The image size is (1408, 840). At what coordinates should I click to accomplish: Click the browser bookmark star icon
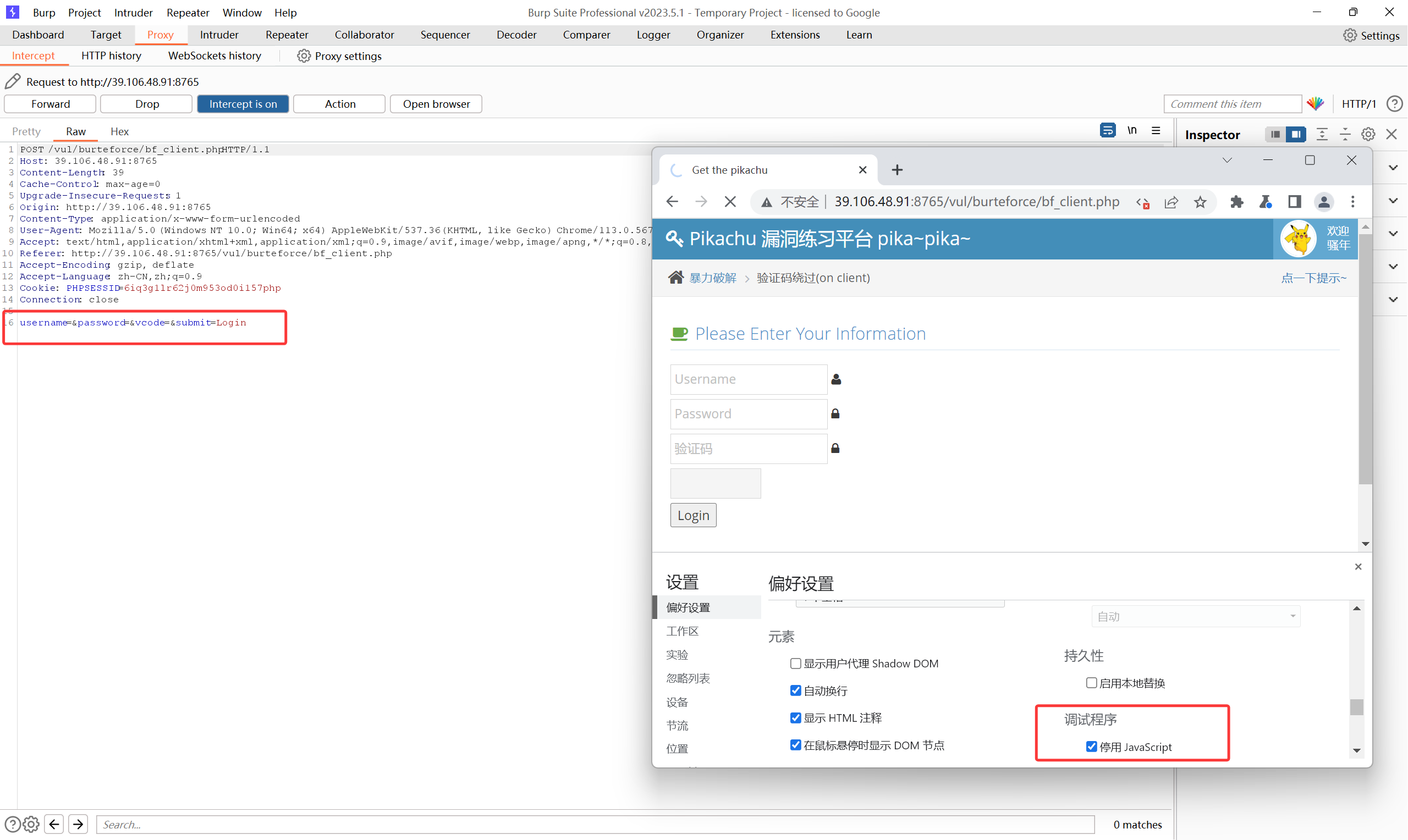(x=1200, y=202)
